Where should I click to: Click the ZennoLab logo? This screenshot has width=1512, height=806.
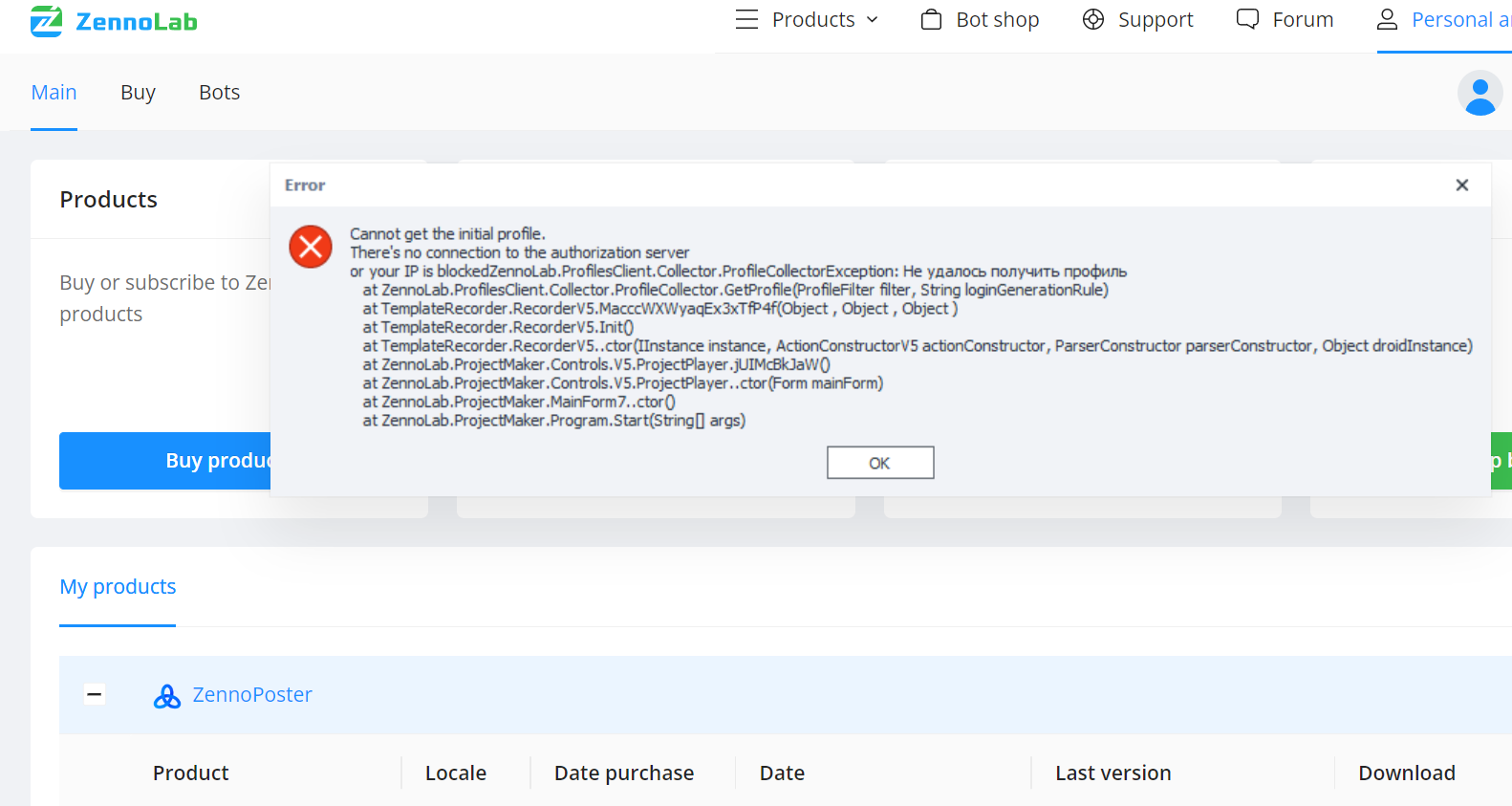pos(114,21)
